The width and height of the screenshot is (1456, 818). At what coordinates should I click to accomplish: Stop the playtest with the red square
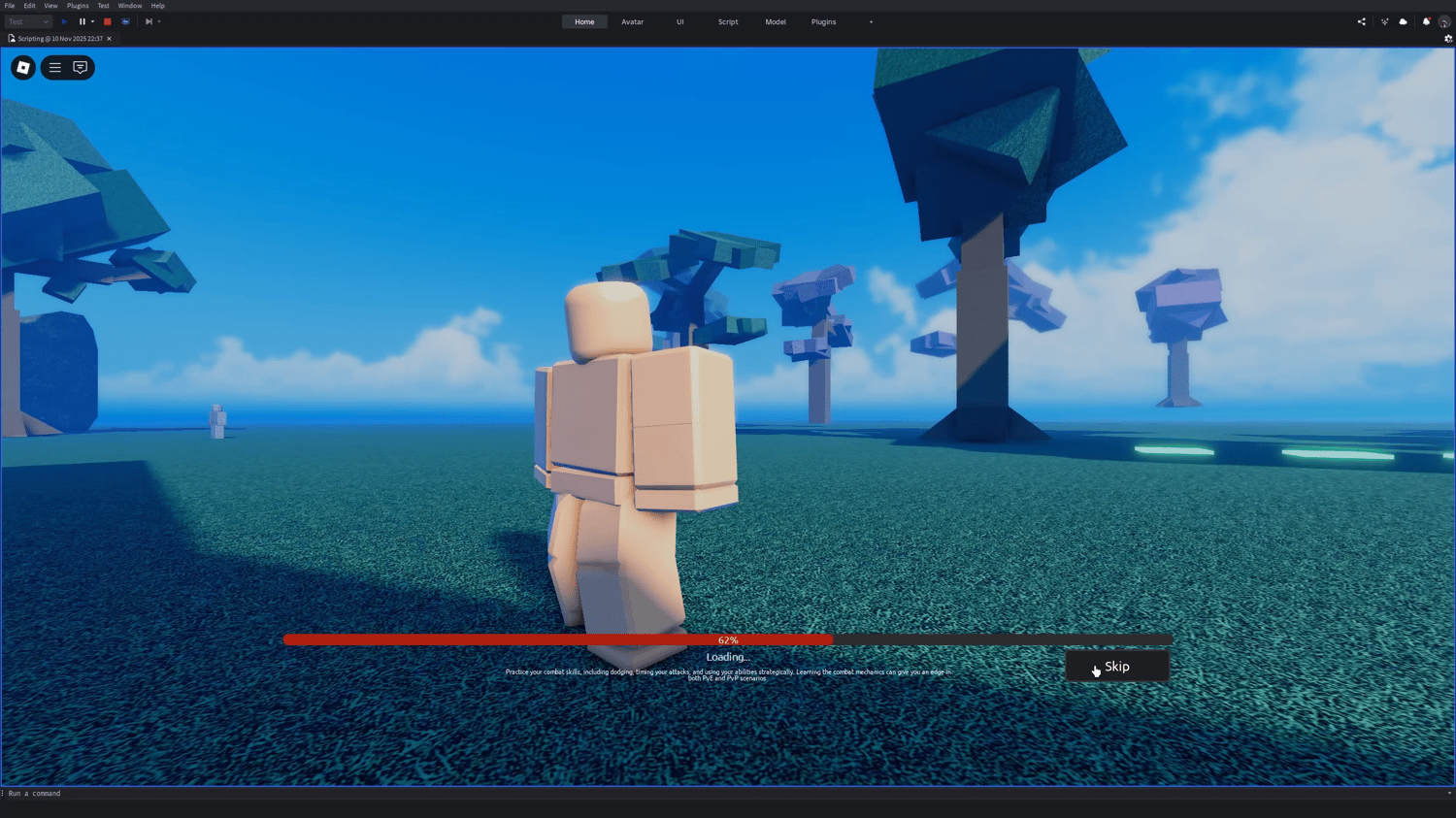(x=108, y=21)
